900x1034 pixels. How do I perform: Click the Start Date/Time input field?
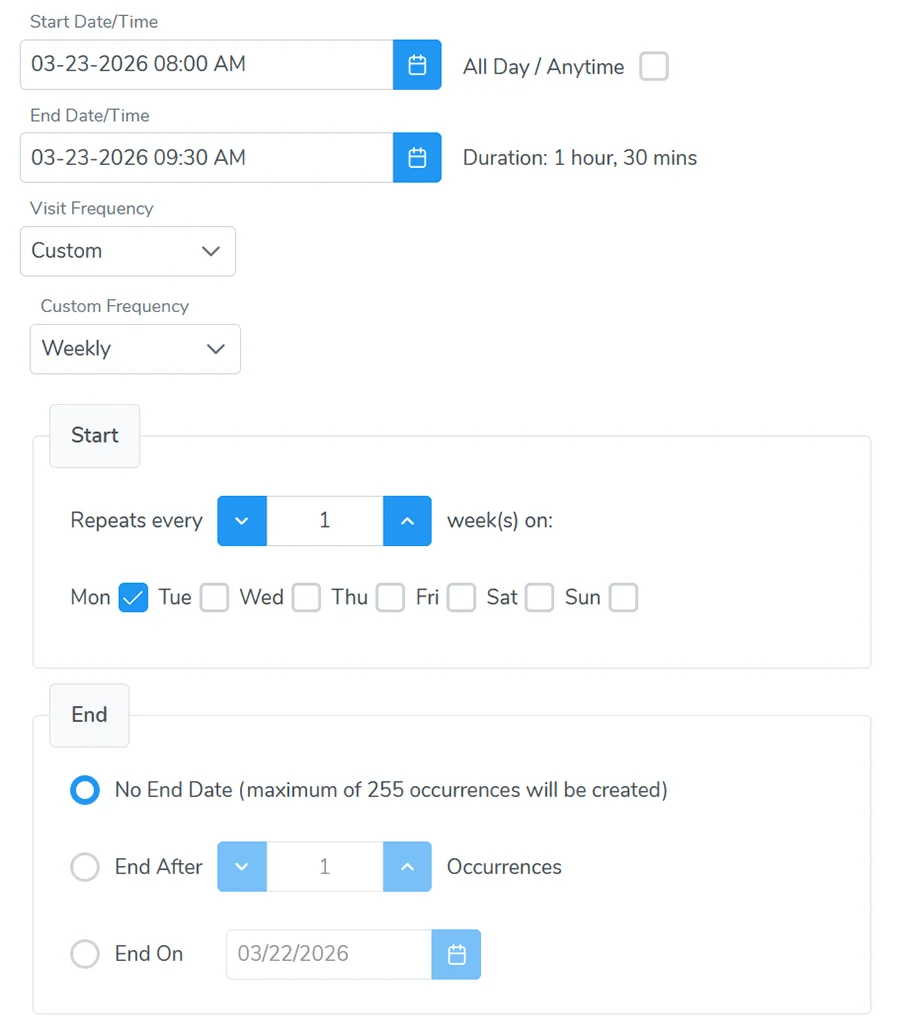coord(200,64)
